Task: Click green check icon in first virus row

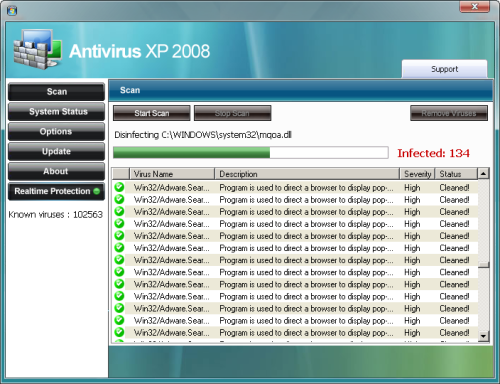Action: coord(119,187)
